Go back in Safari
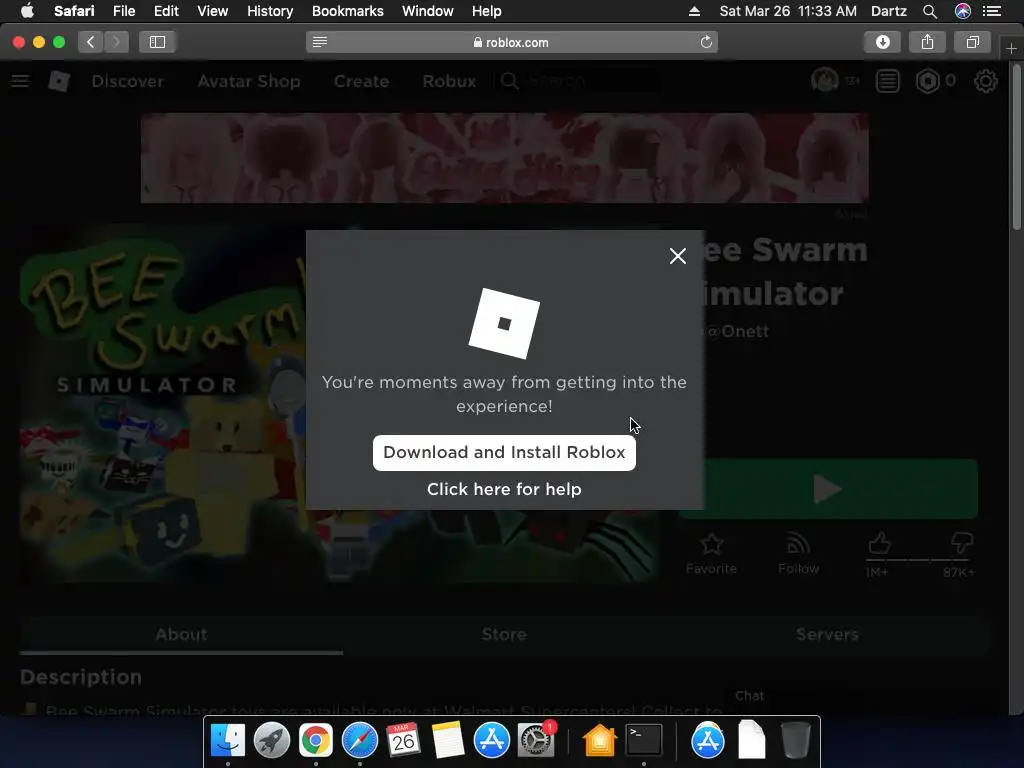Screen dimensions: 1024x768 tap(91, 42)
